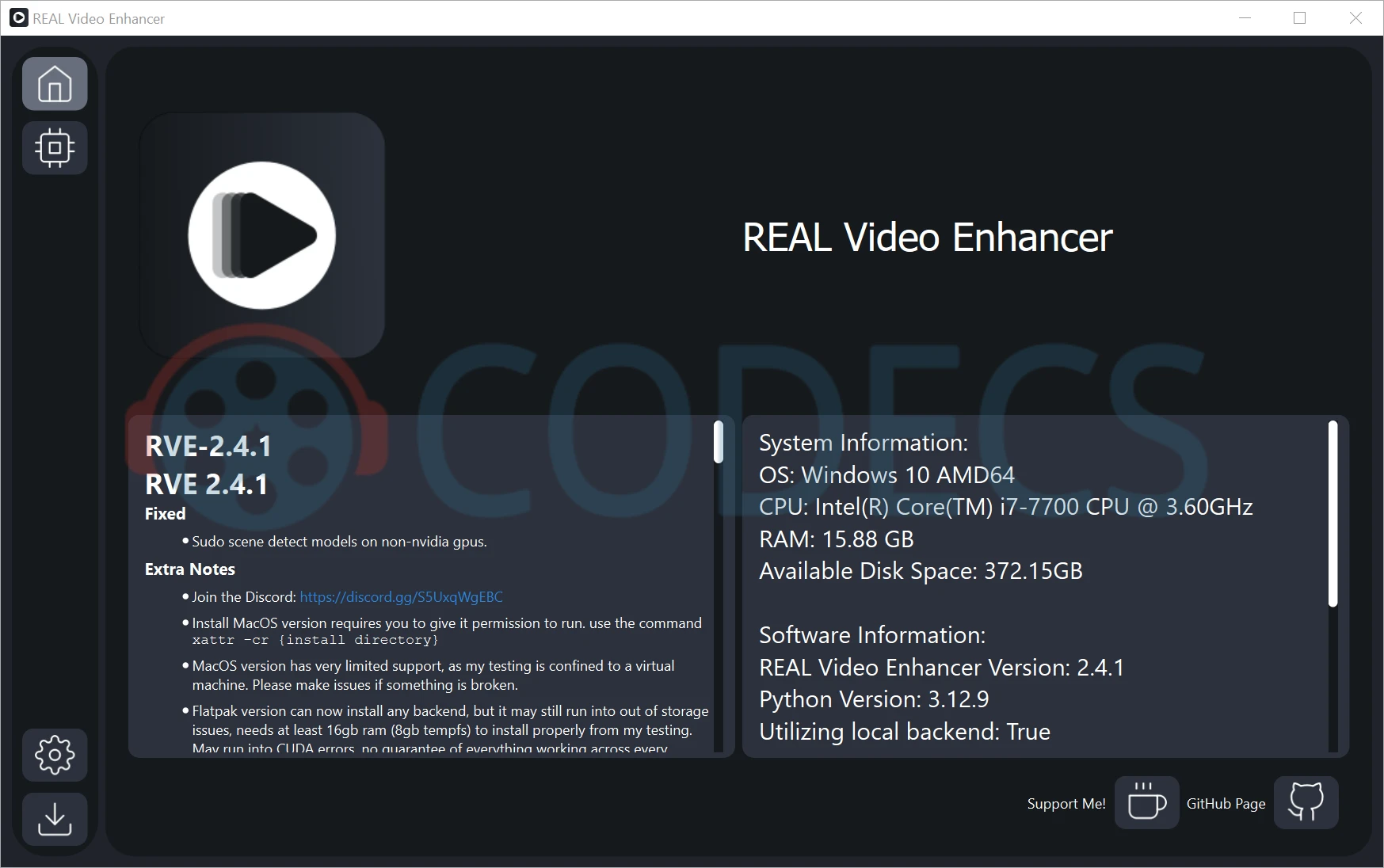Minimize the REAL Video Enhancer window
Viewport: 1384px width, 868px height.
point(1245,18)
